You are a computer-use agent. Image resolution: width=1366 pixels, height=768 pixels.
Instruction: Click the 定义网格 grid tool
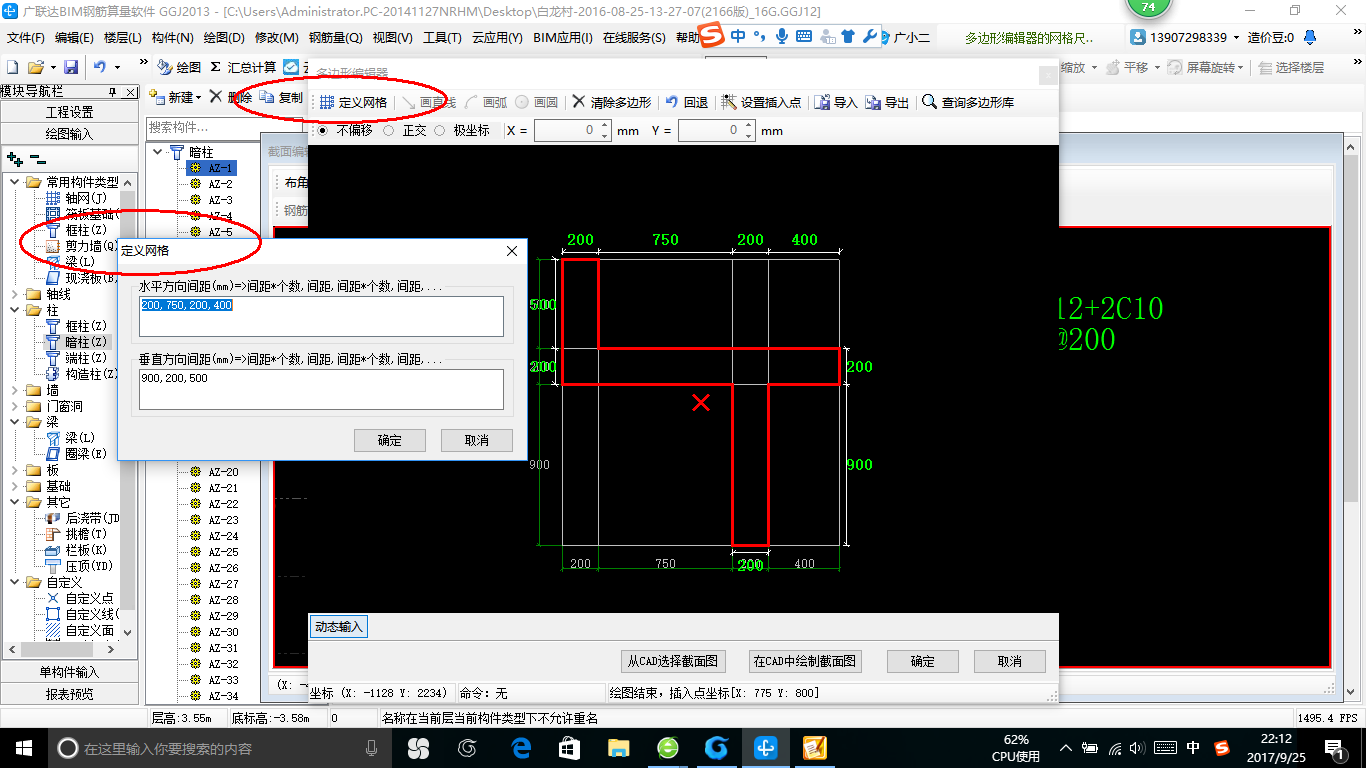(354, 102)
